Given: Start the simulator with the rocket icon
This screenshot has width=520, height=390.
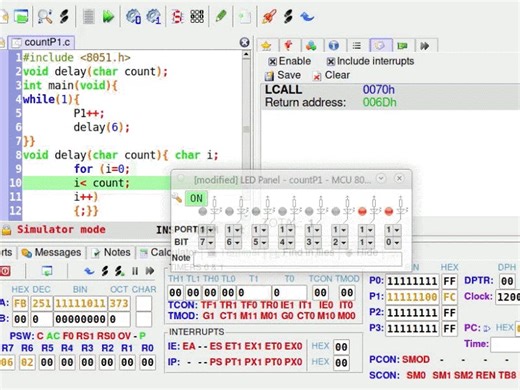Looking at the screenshot, I should tap(269, 16).
